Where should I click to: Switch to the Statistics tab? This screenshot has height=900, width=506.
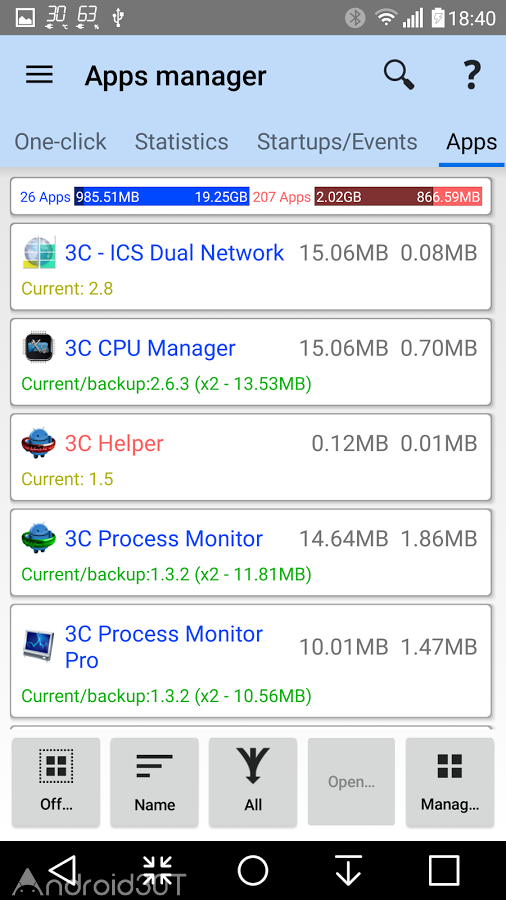(x=181, y=142)
